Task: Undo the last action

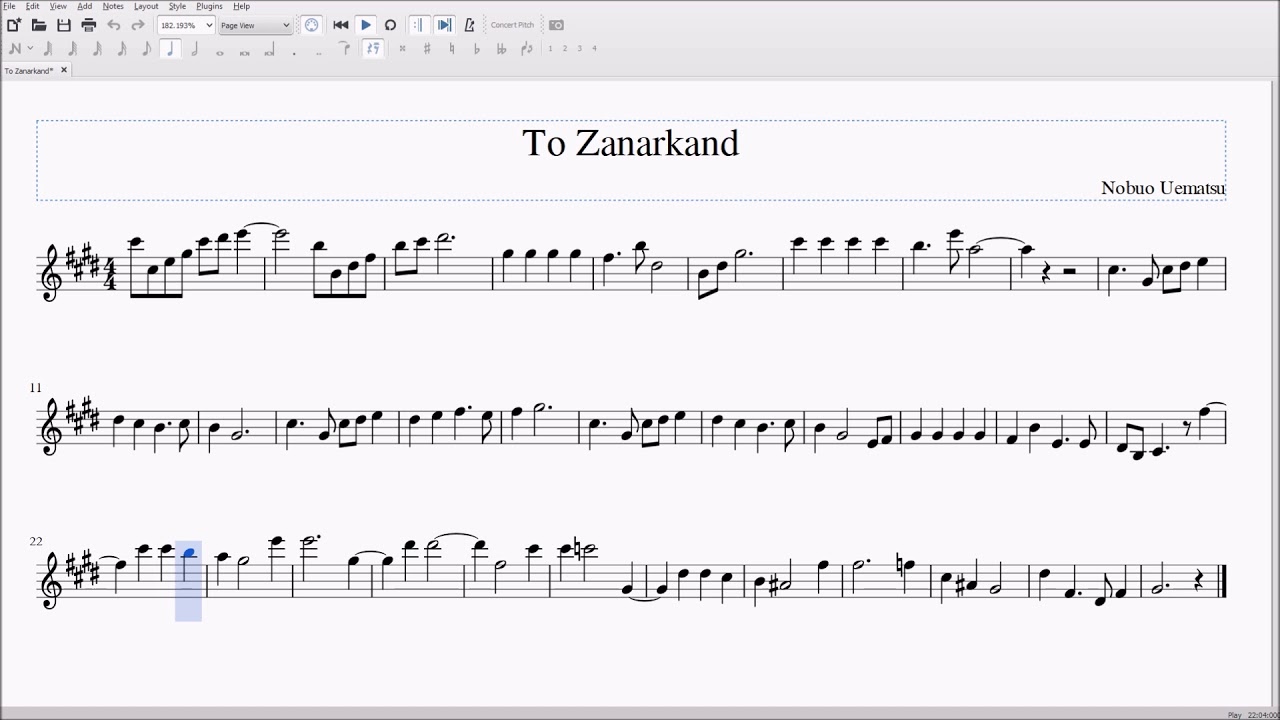Action: (114, 25)
